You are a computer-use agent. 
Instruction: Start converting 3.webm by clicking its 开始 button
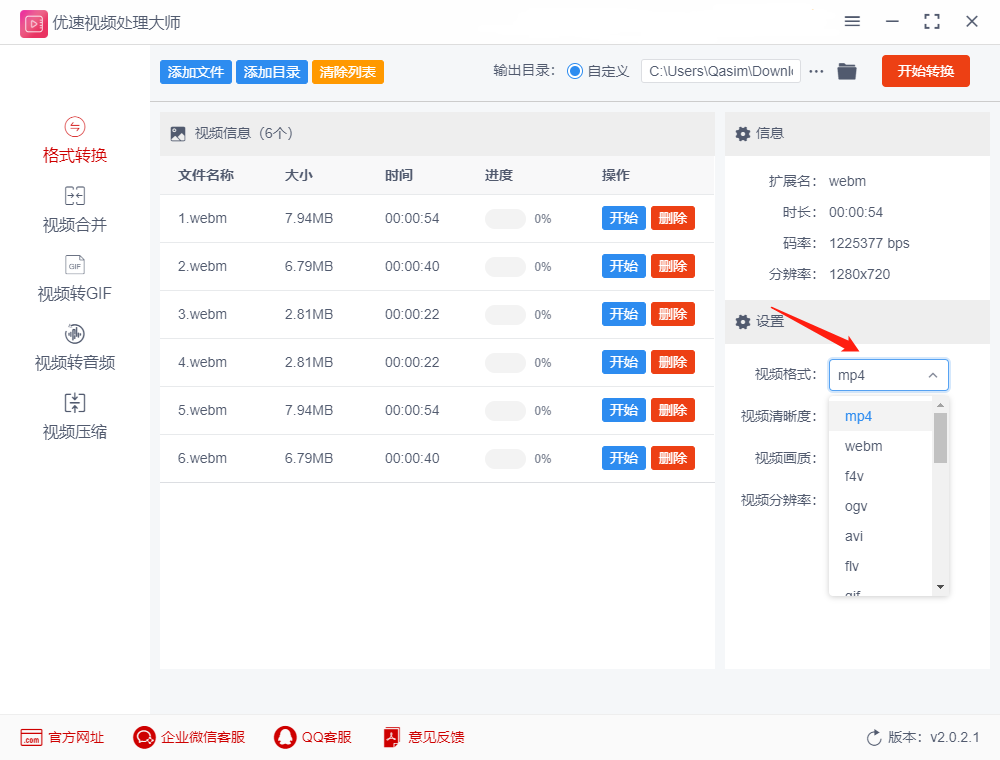(x=623, y=313)
